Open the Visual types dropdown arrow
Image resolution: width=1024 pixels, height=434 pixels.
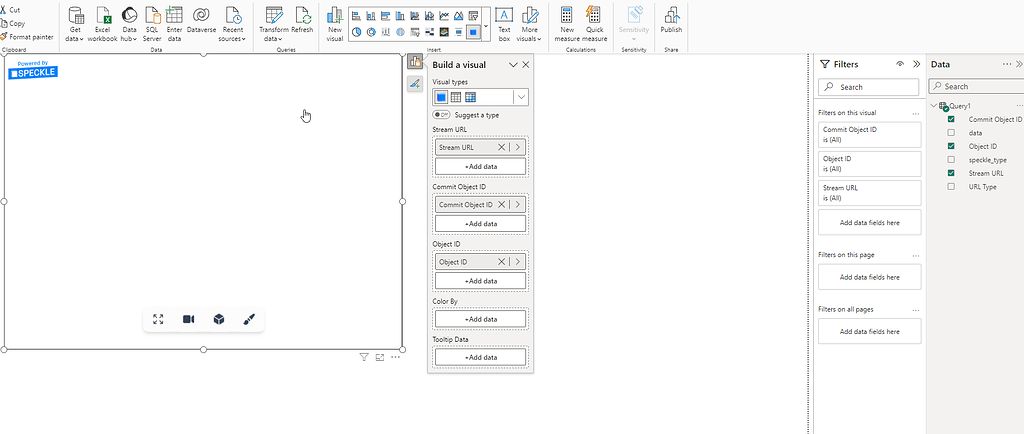[x=521, y=97]
